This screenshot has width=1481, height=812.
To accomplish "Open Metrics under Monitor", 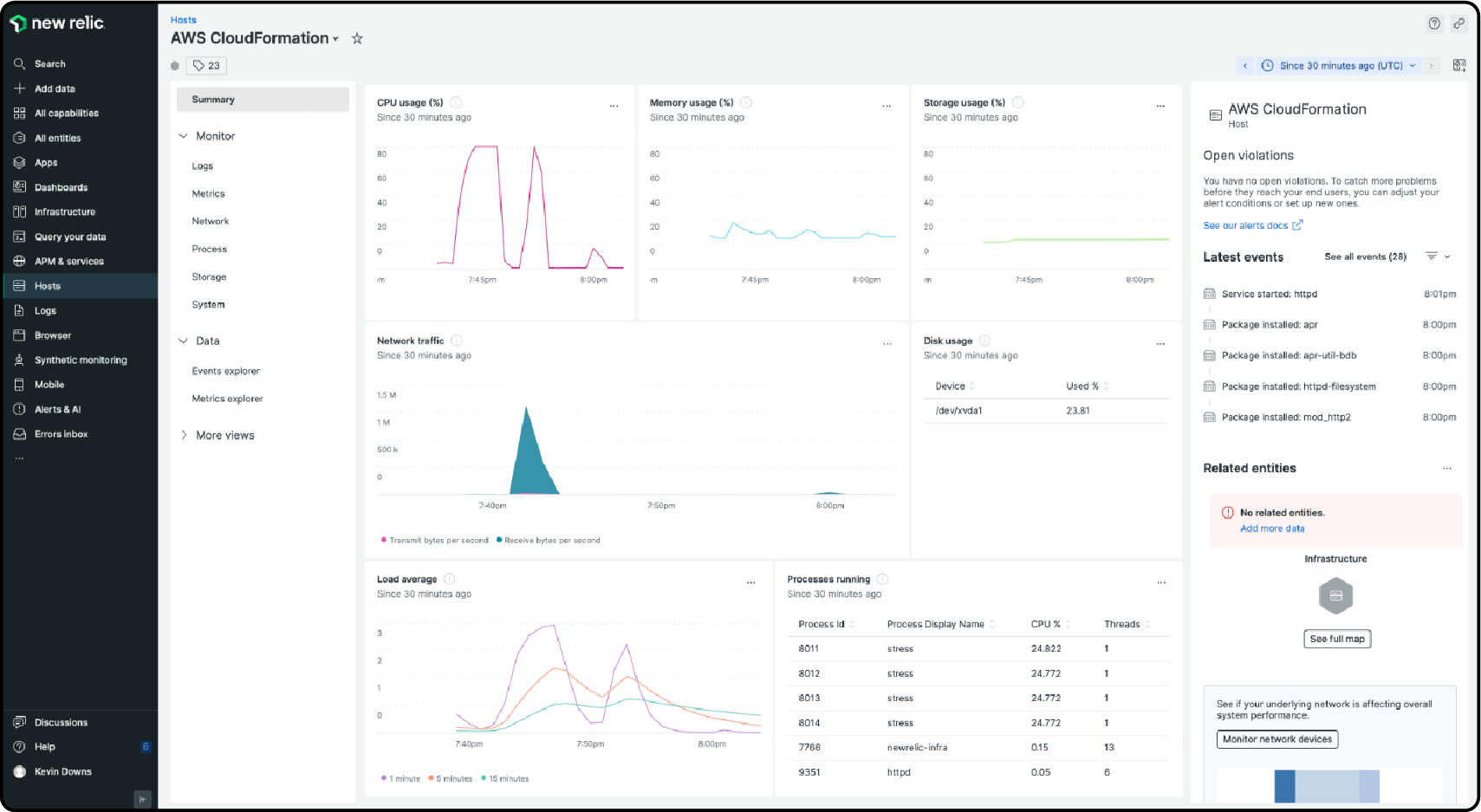I will (208, 194).
